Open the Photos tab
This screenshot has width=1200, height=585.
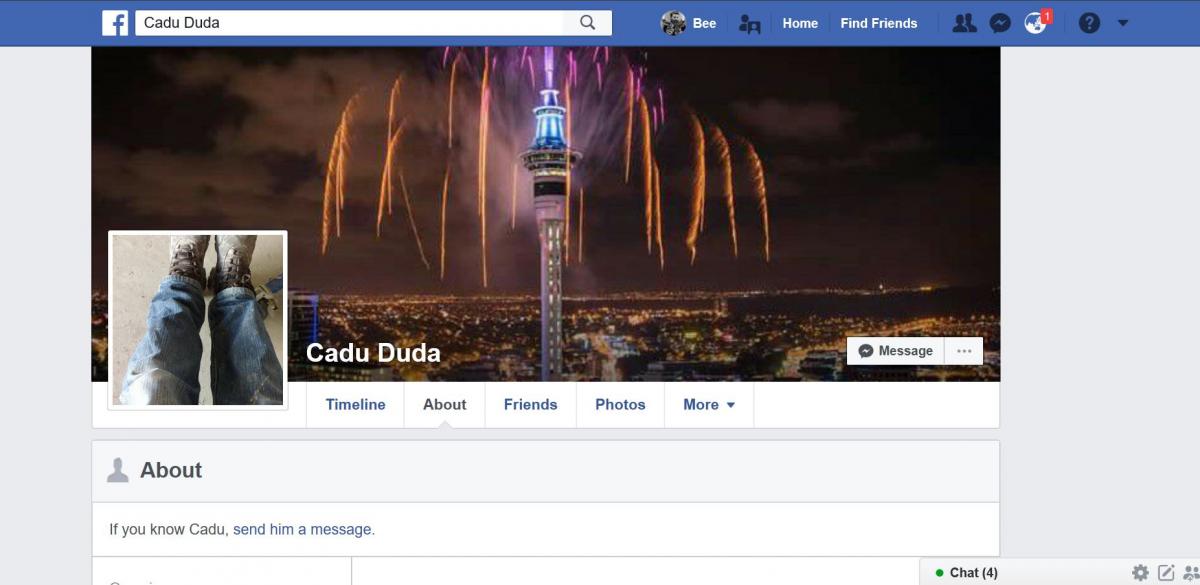point(620,405)
